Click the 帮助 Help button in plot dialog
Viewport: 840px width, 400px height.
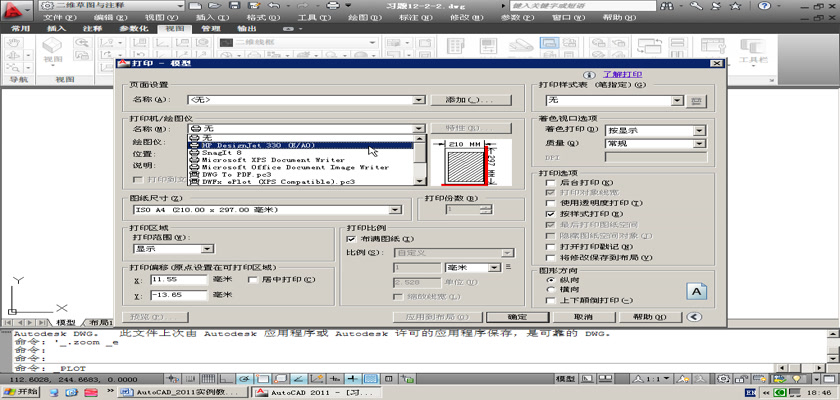[x=650, y=317]
